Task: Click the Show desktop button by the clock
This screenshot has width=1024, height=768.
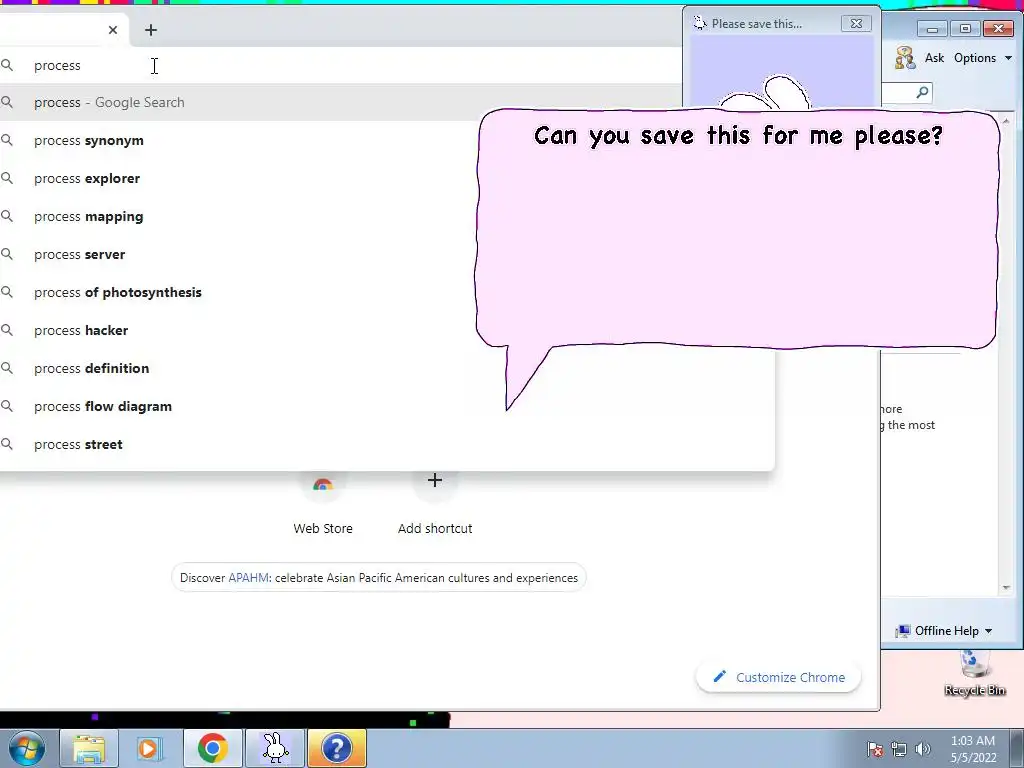Action: 1017,748
